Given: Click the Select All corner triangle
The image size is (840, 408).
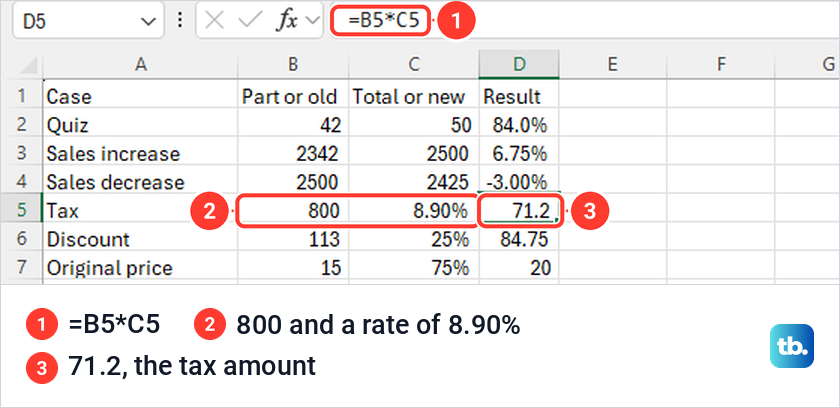Looking at the screenshot, I should point(28,65).
